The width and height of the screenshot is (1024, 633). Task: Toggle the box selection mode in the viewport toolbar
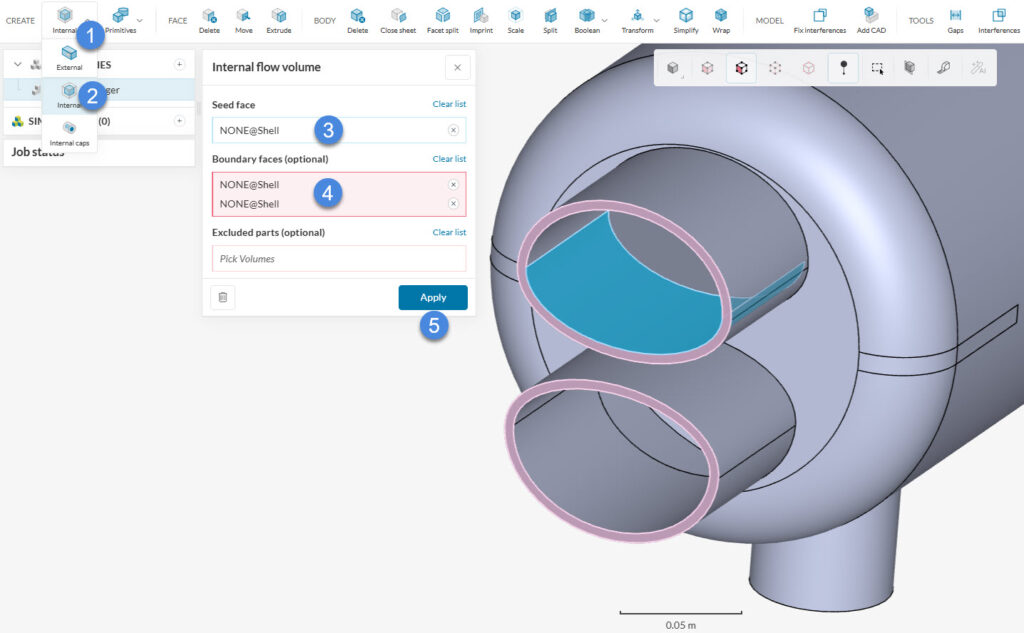click(x=875, y=67)
